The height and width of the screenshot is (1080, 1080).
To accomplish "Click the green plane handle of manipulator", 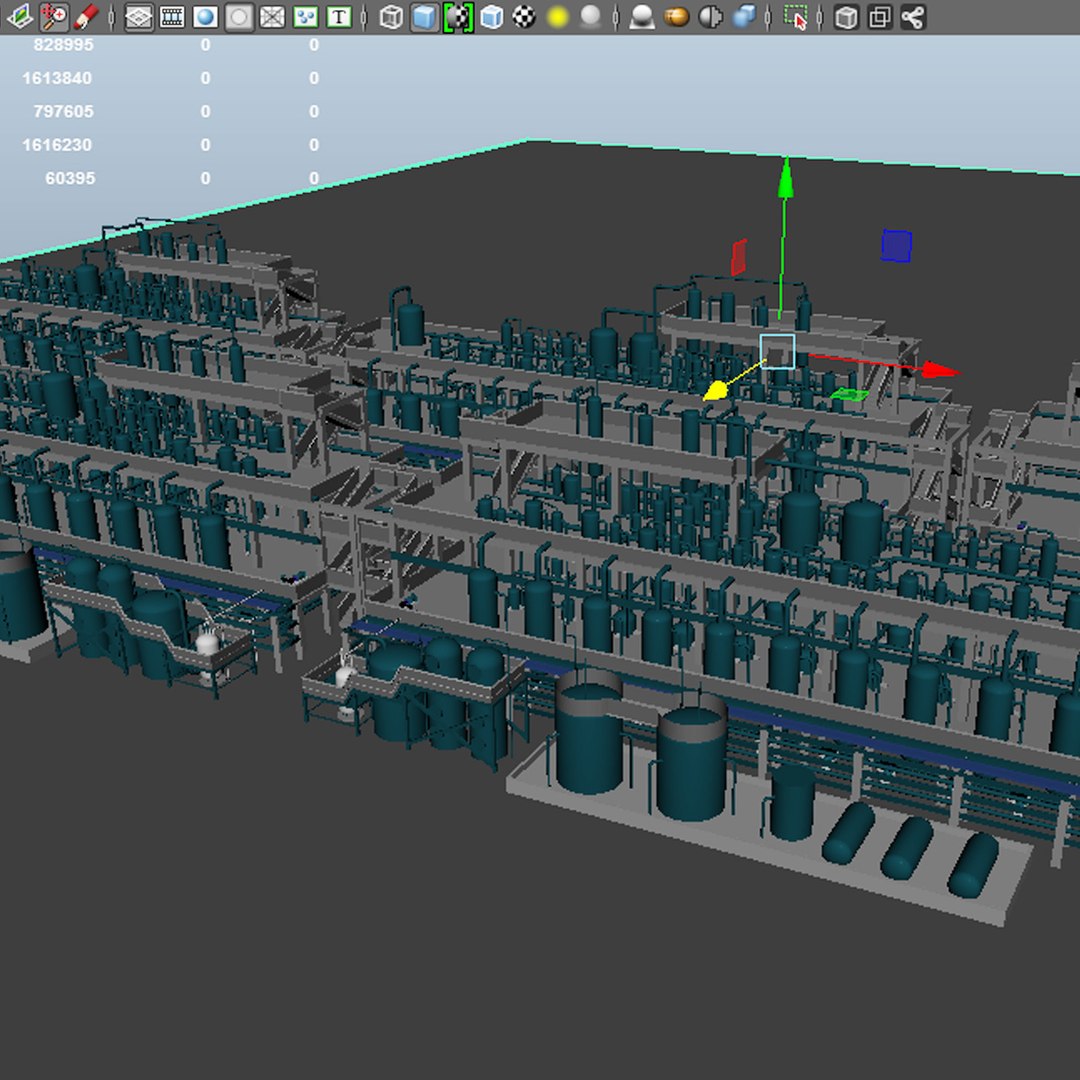I will point(849,394).
